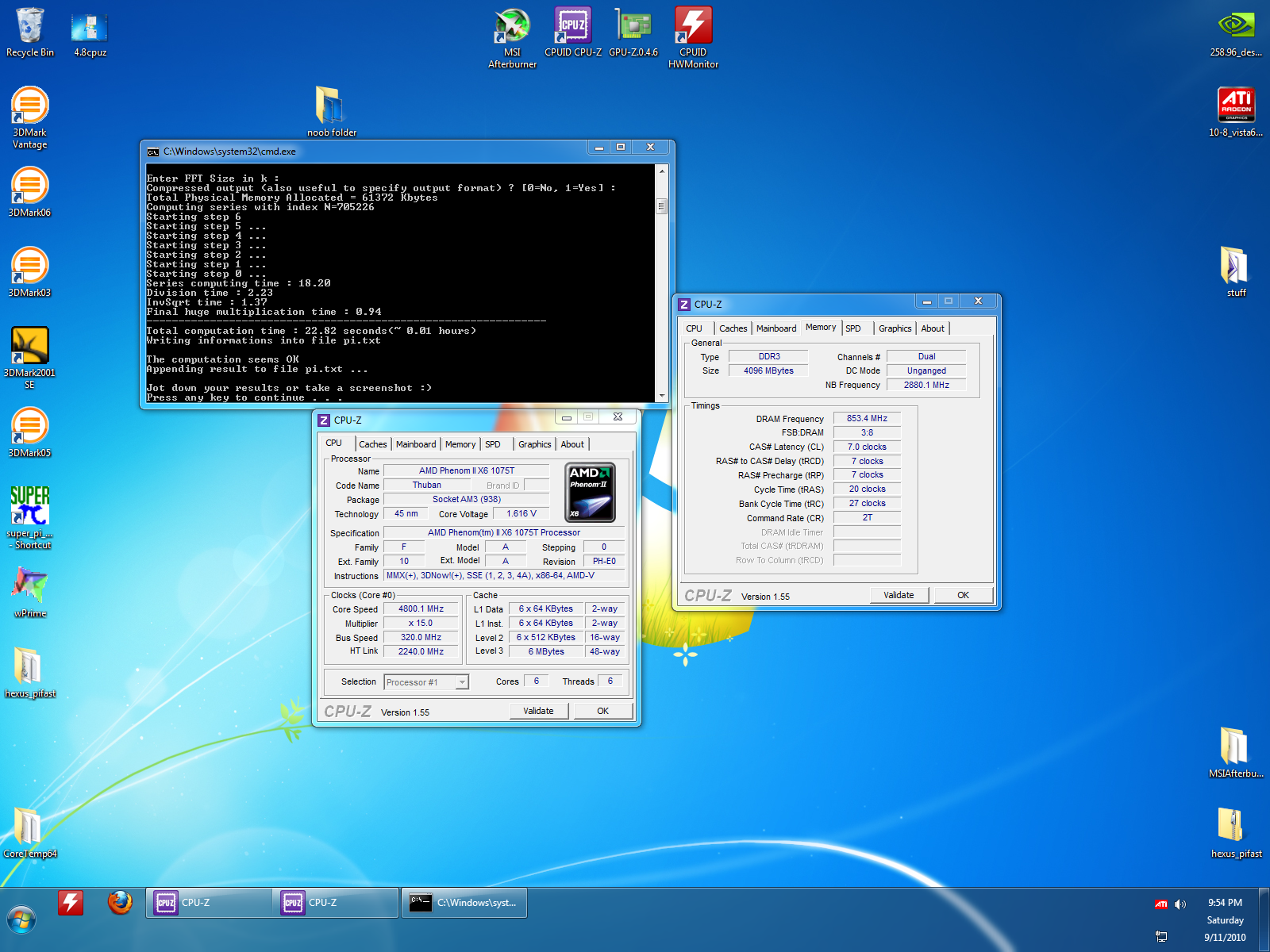Open the MSIAfterbu... desktop folder
The height and width of the screenshot is (952, 1270).
point(1236,753)
